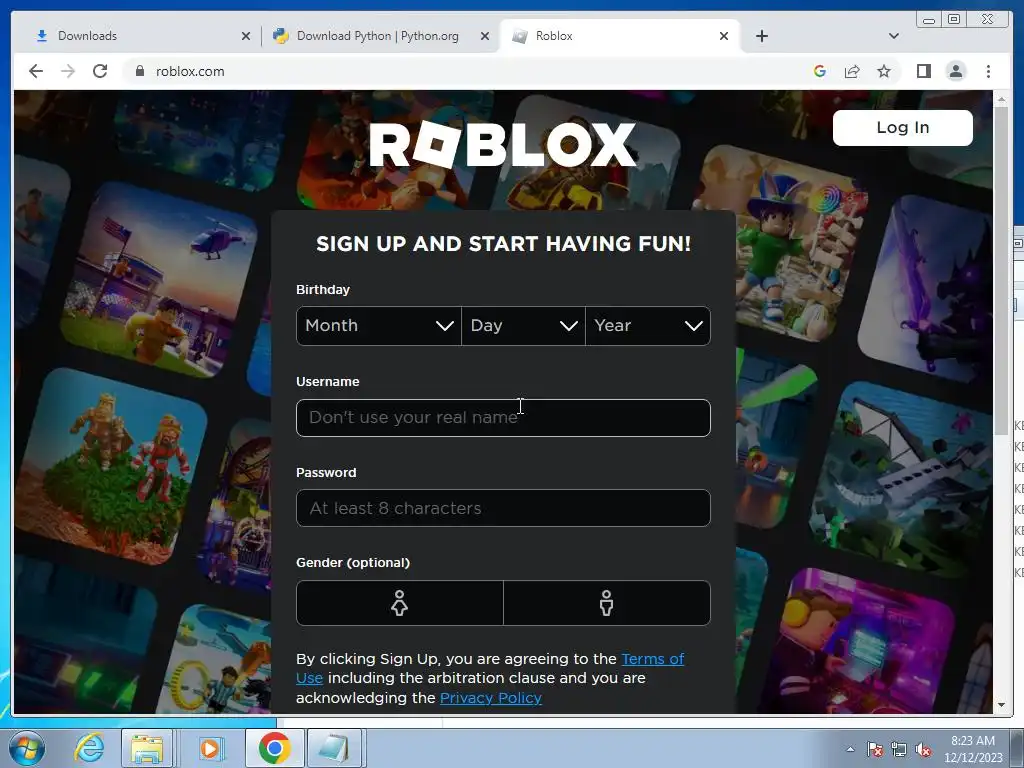Switch to the Downloads tab

click(x=139, y=36)
